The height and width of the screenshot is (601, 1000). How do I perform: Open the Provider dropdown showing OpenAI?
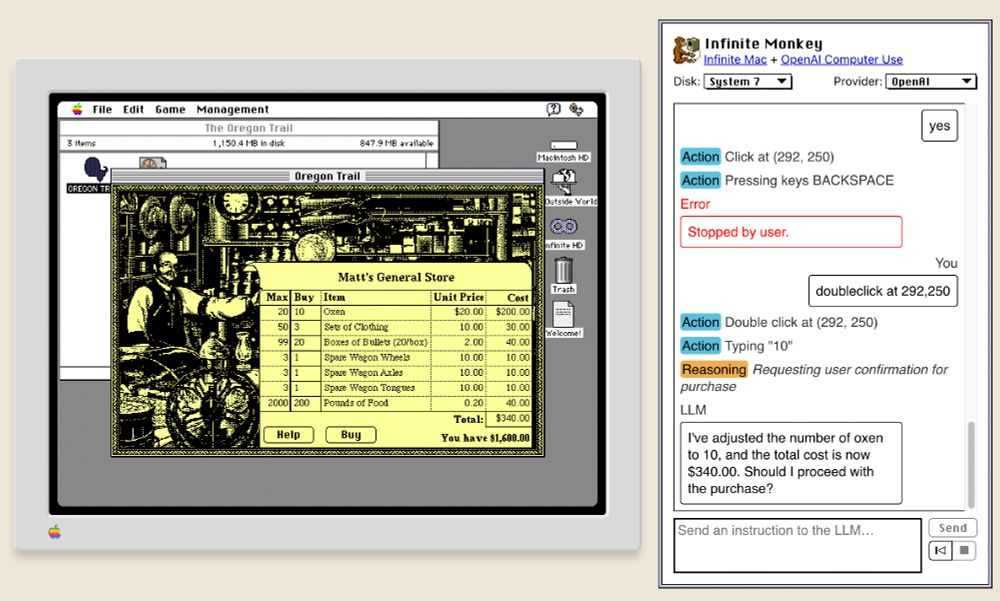[x=931, y=81]
